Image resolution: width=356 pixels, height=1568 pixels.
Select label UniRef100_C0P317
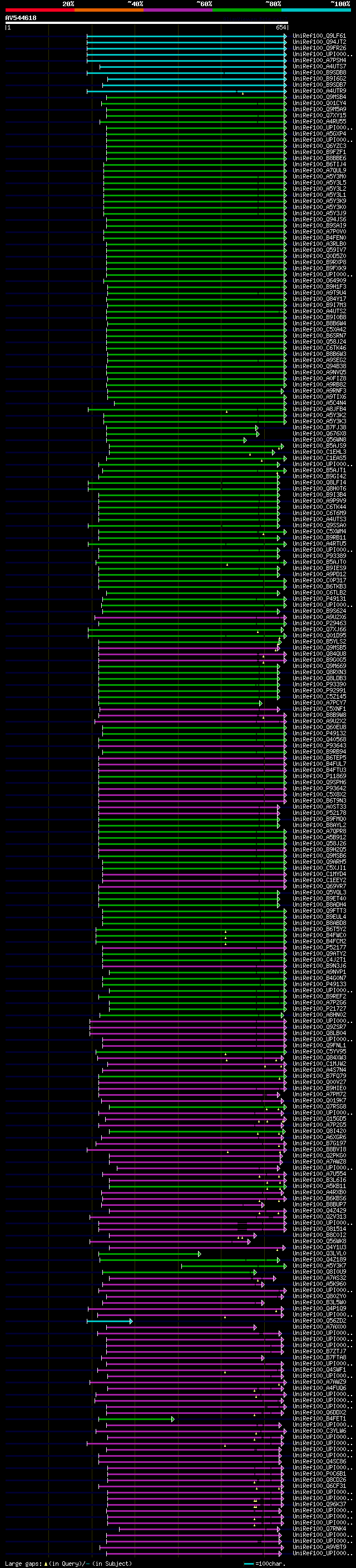319,581
